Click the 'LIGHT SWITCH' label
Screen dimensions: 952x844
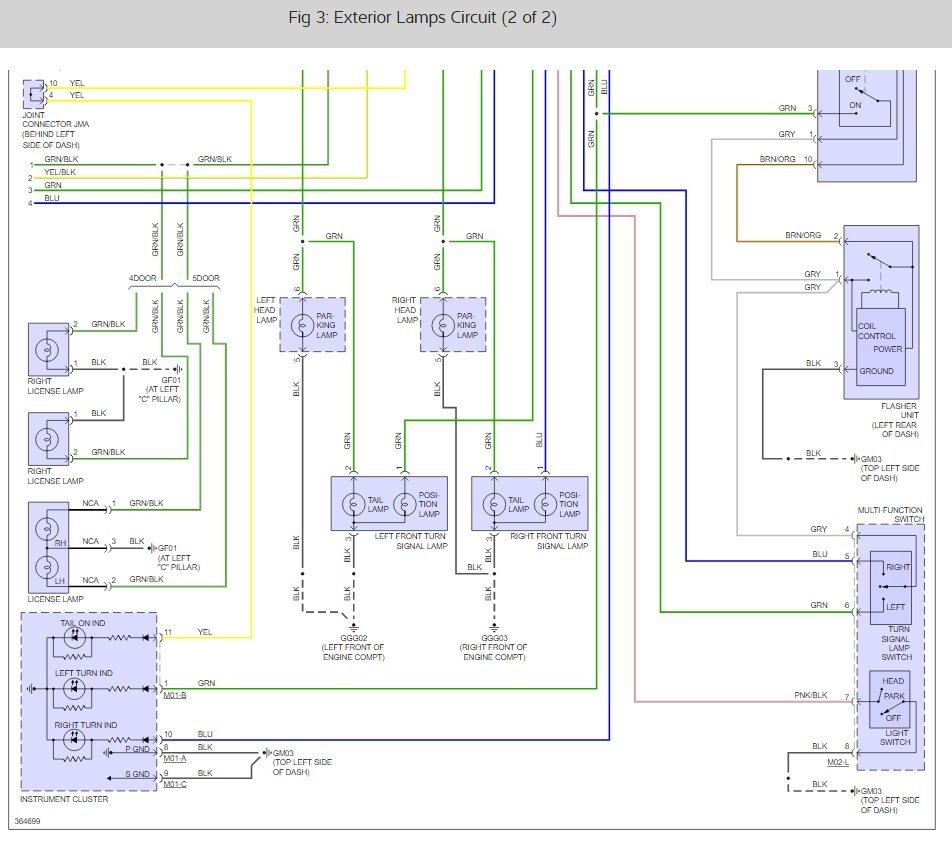click(896, 737)
